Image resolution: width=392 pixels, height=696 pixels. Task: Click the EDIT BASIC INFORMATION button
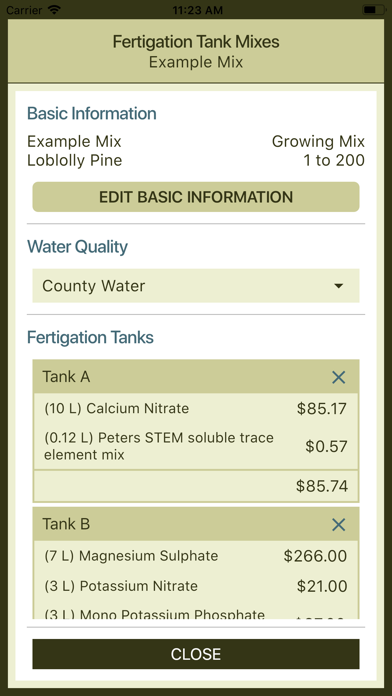pyautogui.click(x=196, y=197)
